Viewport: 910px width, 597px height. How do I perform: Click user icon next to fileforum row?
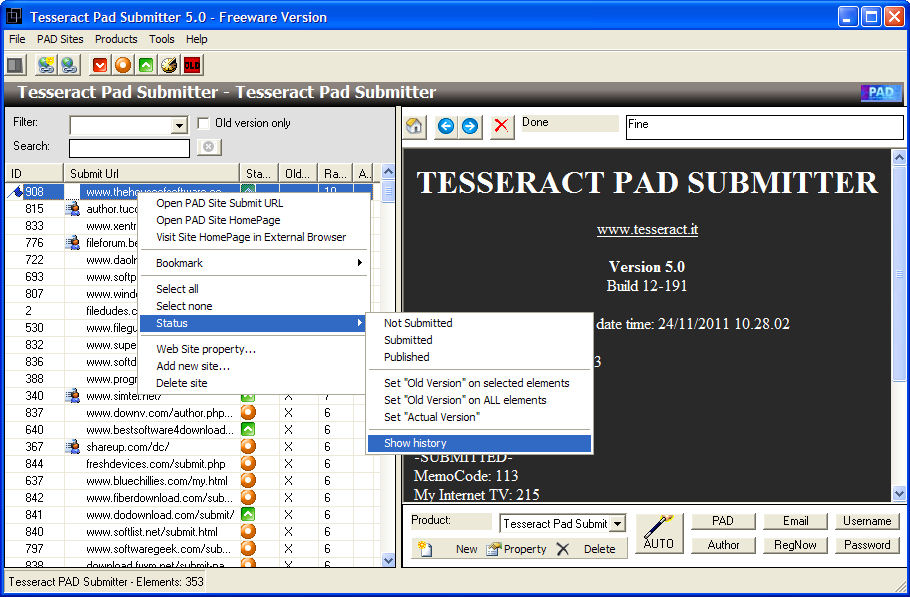click(x=73, y=243)
